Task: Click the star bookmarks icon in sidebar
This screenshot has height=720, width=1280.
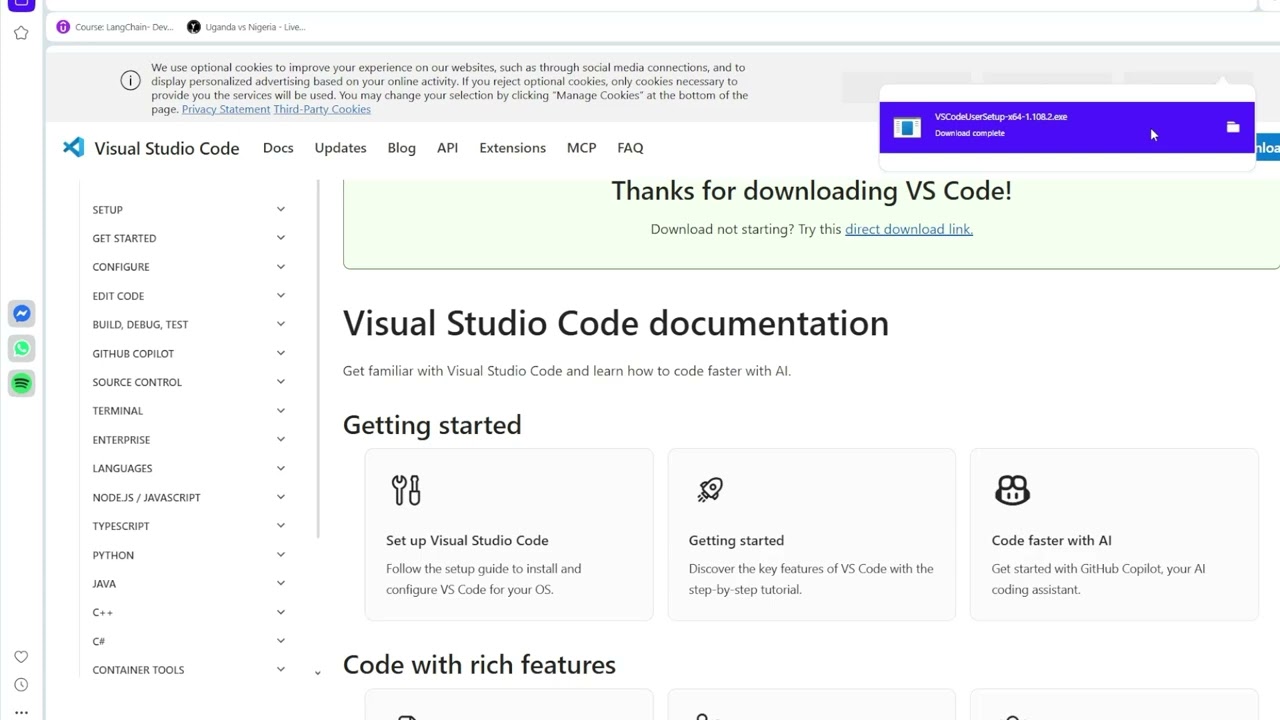Action: [21, 33]
